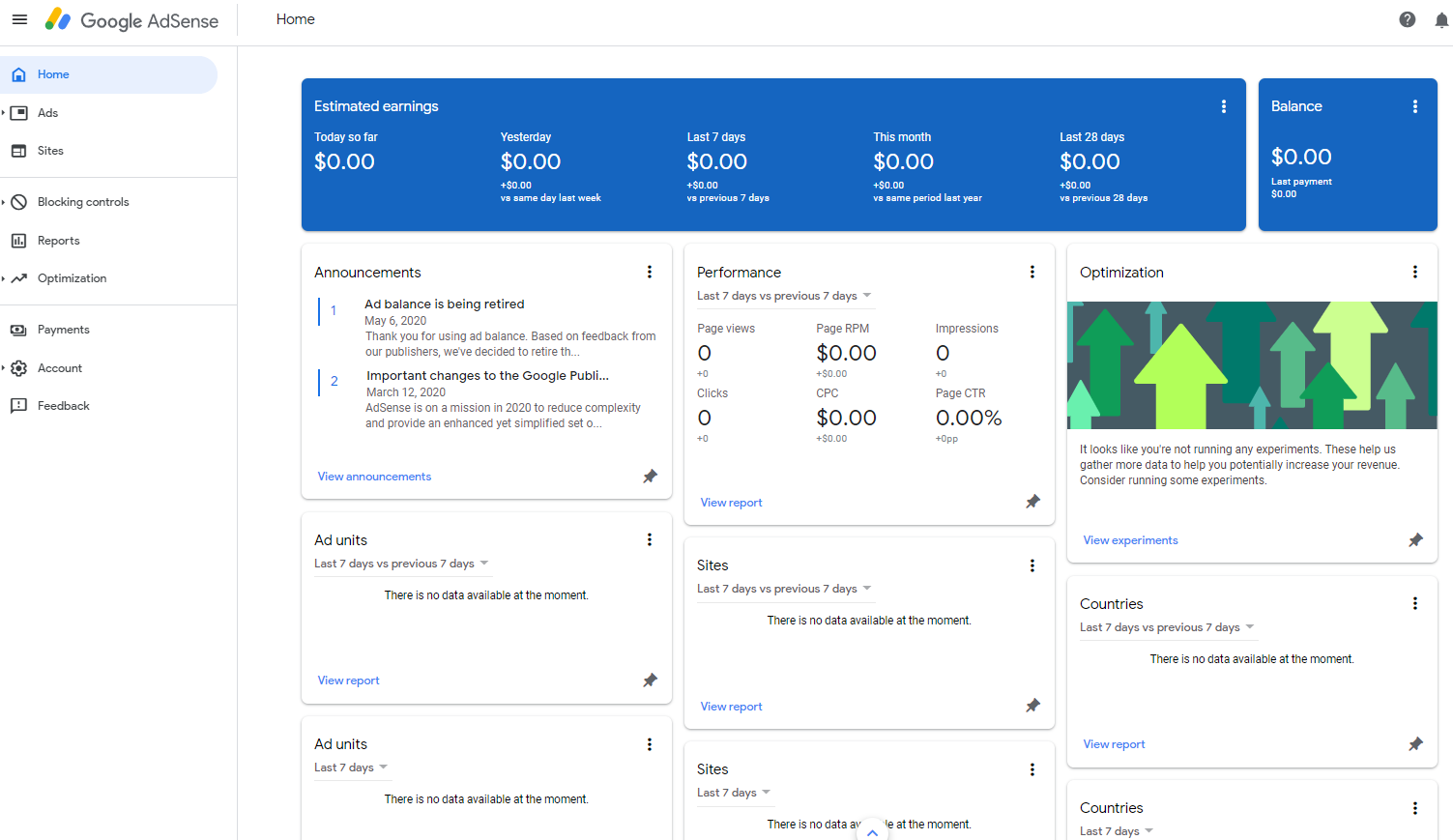Pin the Announcements card
1453x840 pixels.
click(650, 476)
